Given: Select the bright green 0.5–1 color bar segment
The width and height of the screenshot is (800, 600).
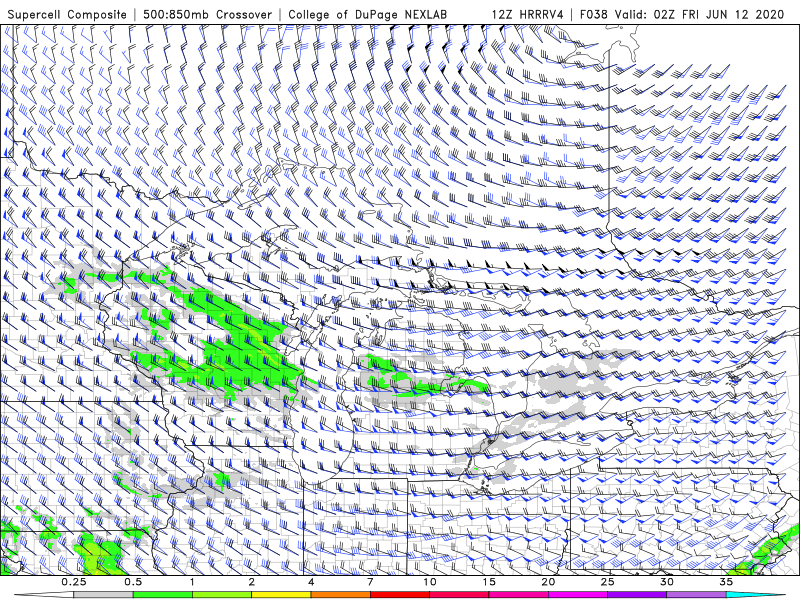Looking at the screenshot, I should 162,595.
